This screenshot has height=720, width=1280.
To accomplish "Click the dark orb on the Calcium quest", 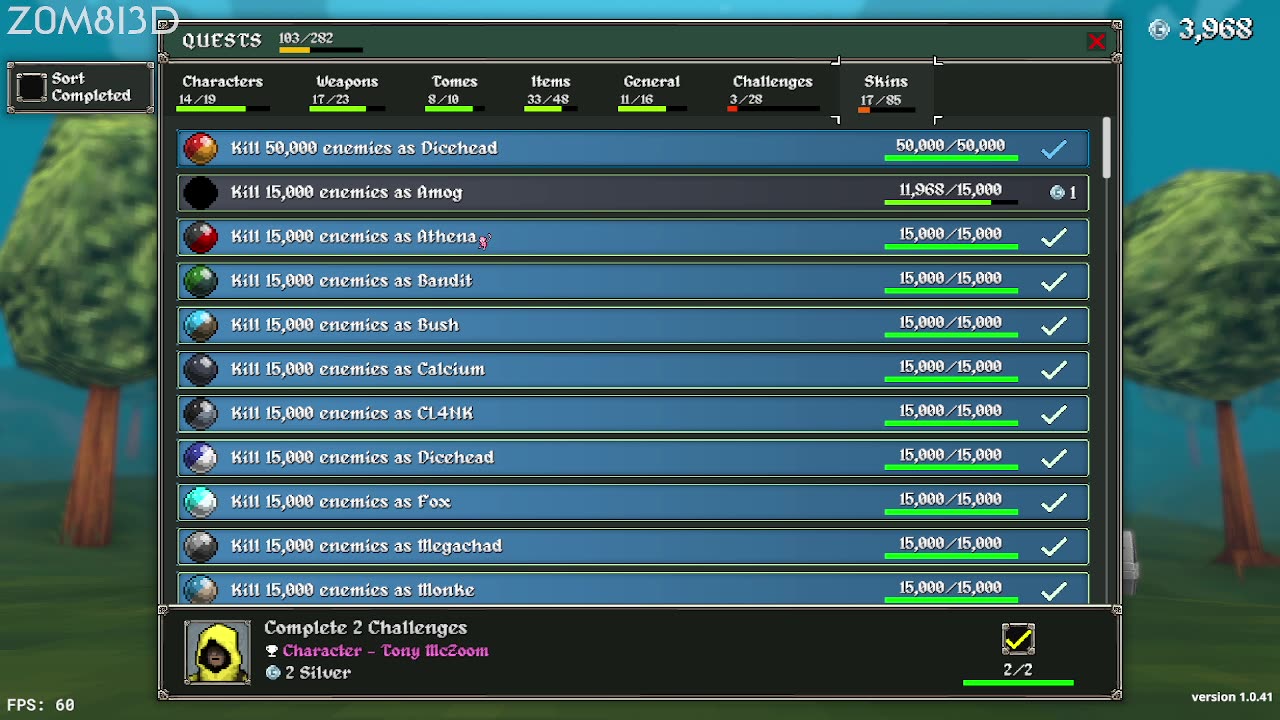I will click(x=200, y=369).
